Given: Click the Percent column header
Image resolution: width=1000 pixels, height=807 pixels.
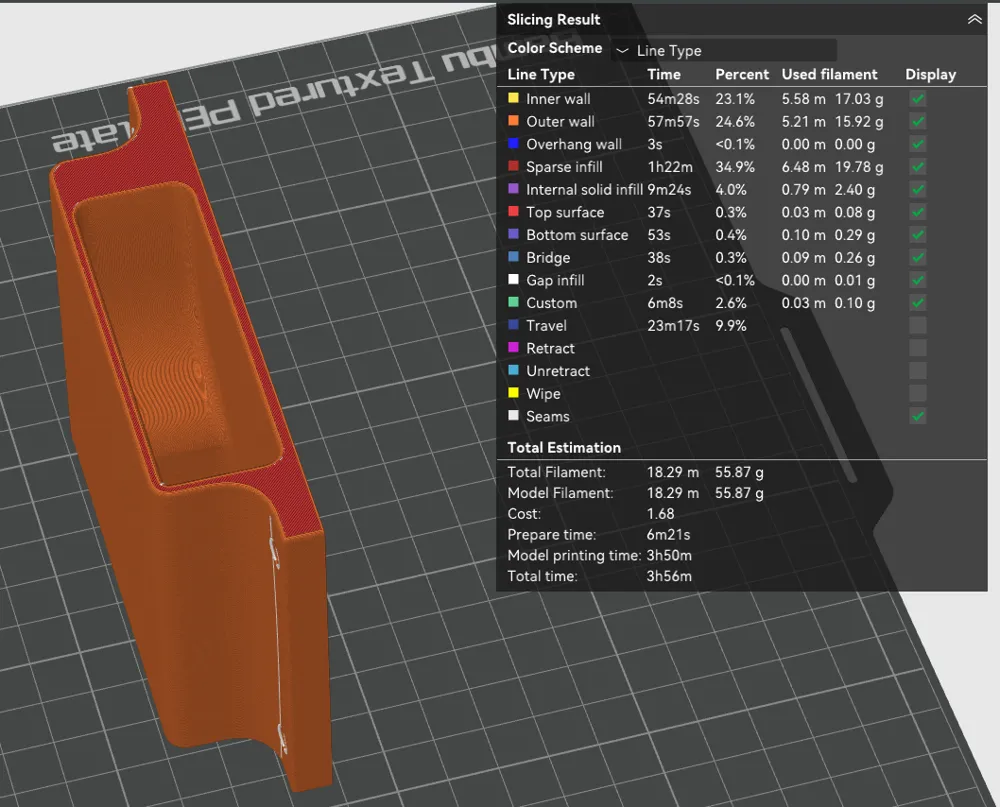Looking at the screenshot, I should point(742,75).
